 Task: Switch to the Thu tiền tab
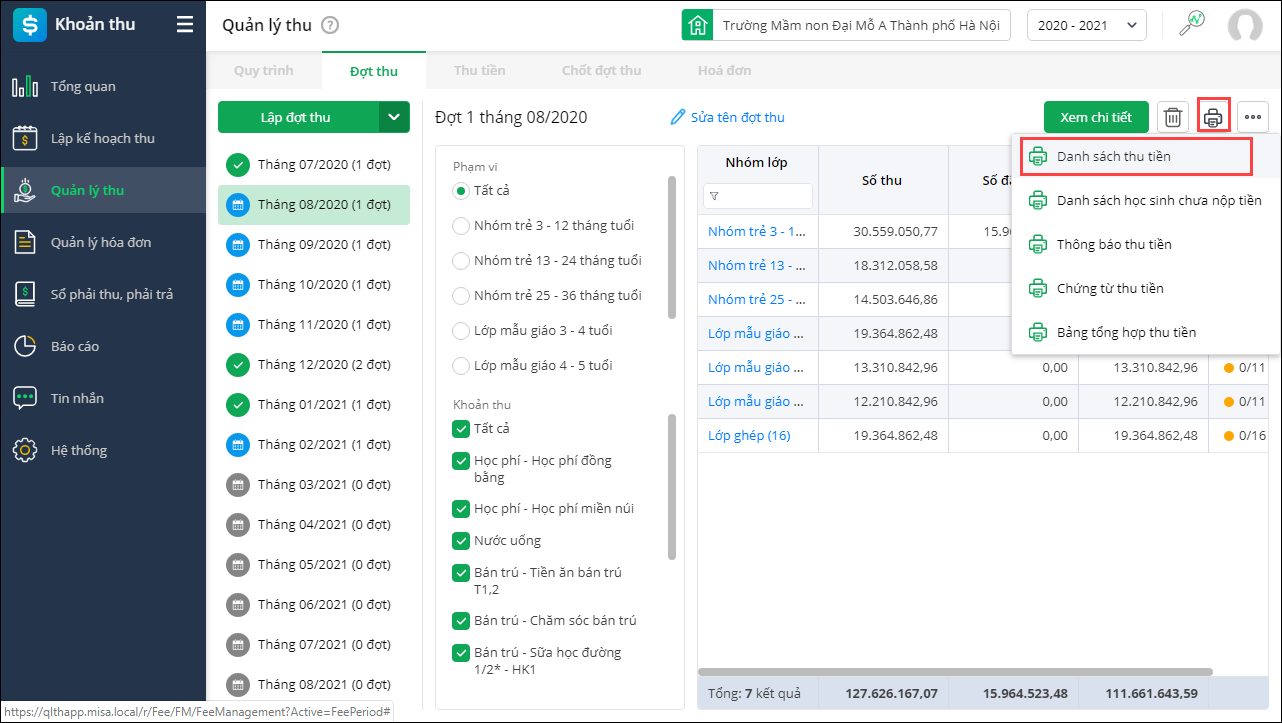click(479, 71)
